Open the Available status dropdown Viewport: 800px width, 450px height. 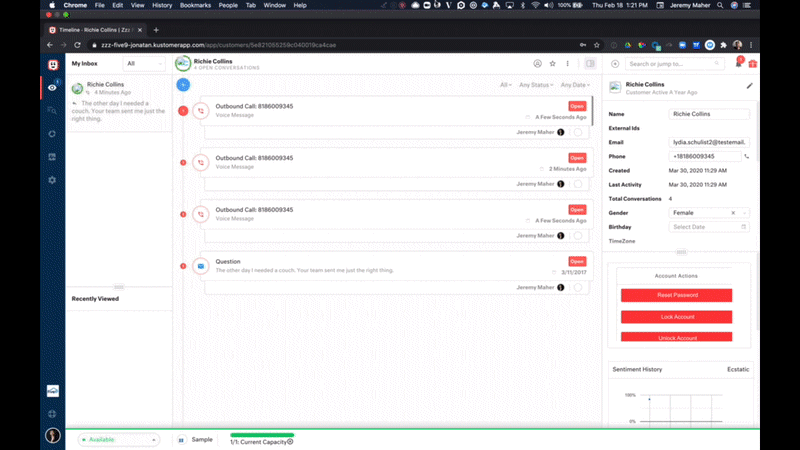(118, 439)
